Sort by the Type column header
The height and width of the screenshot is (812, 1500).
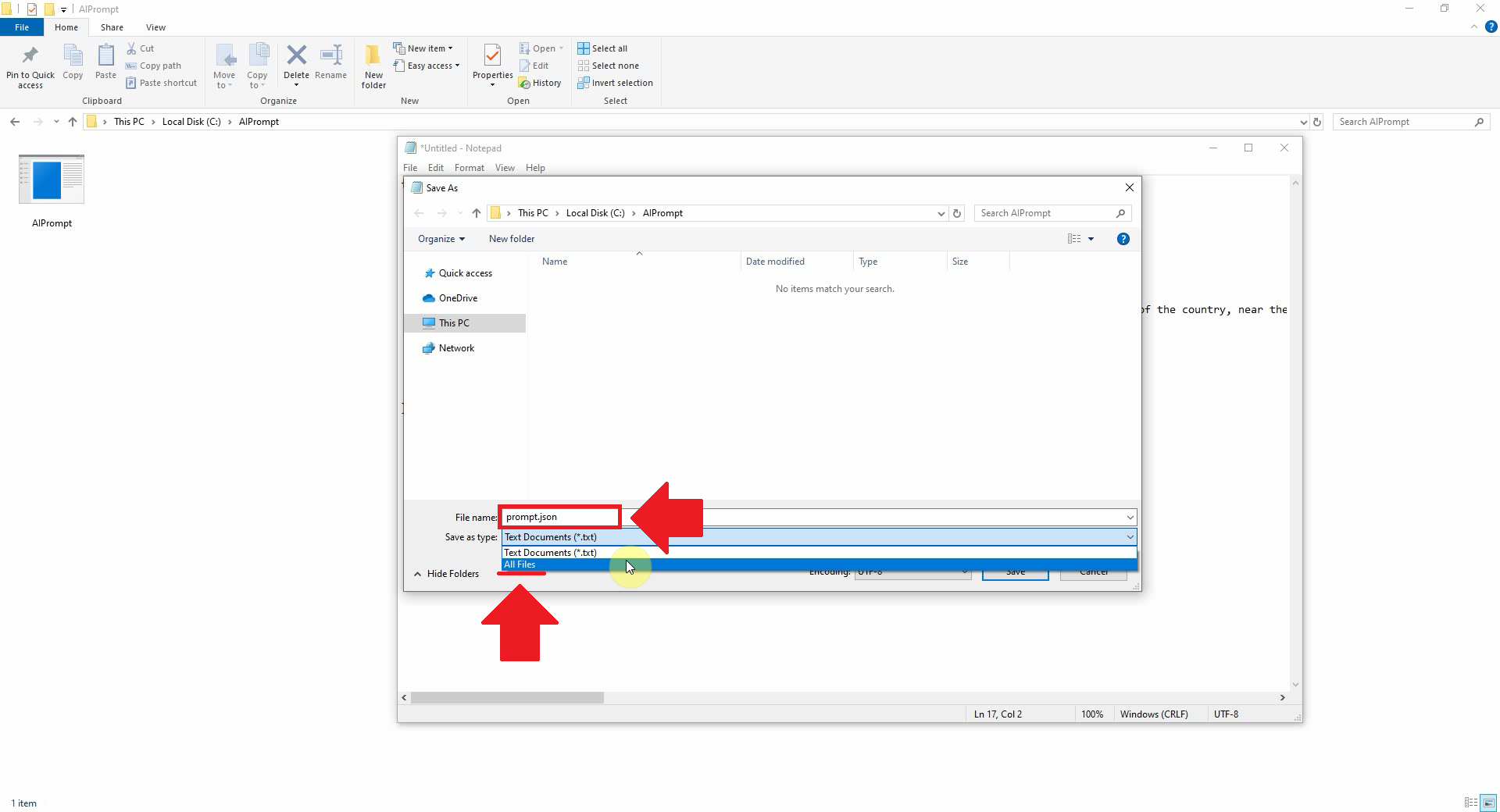[899, 262]
